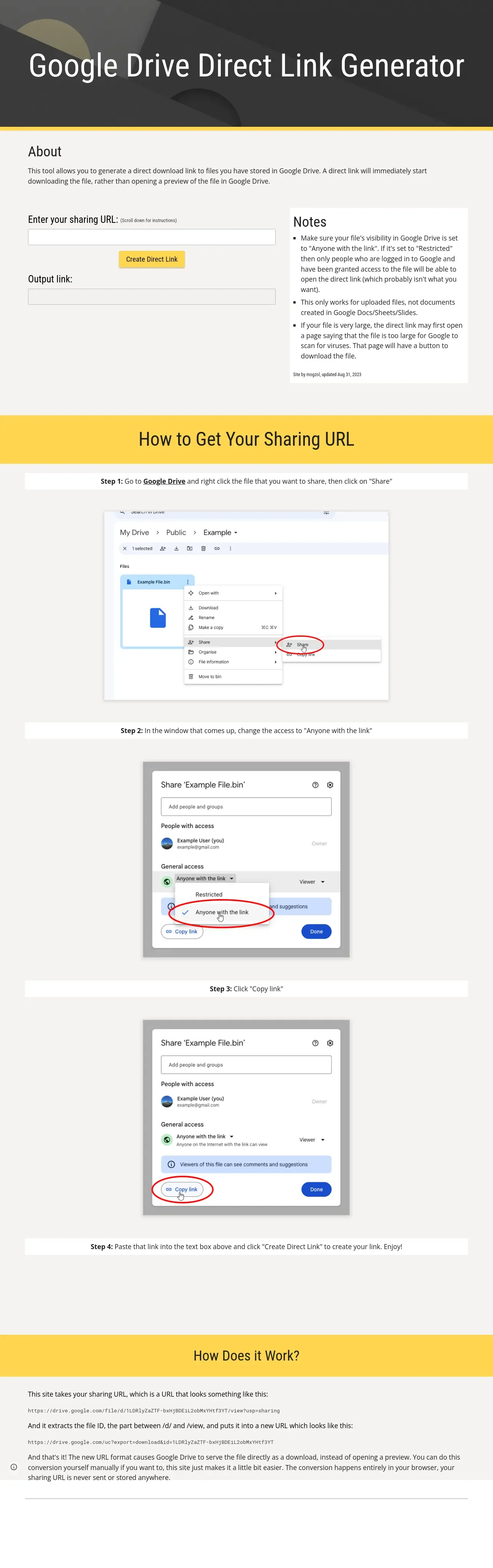Open the Step 3 "Copy link" screenshot
This screenshot has height=1568, width=493.
246,1118
